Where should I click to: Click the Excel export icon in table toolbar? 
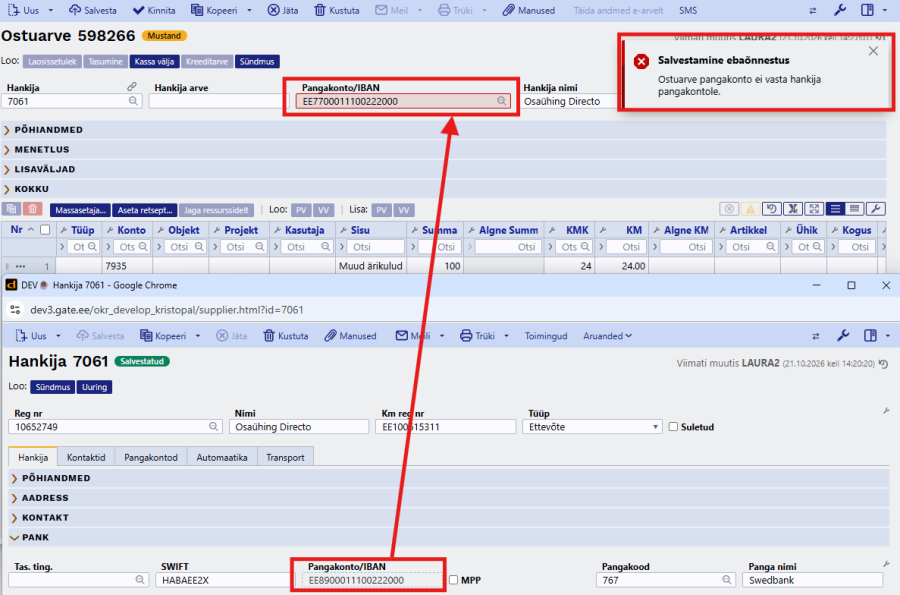pos(793,209)
